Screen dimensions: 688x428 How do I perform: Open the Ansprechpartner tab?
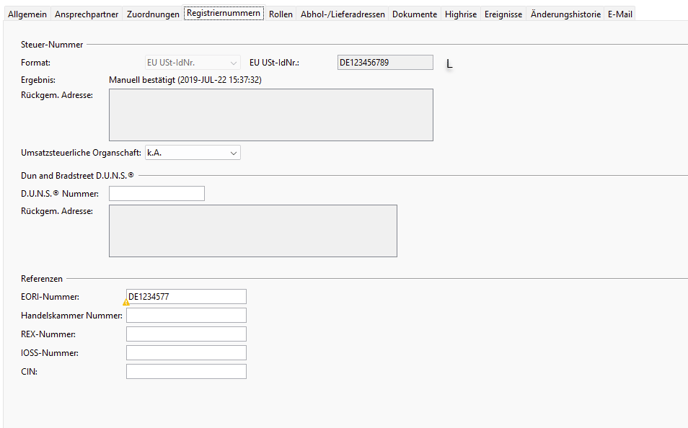pyautogui.click(x=86, y=14)
